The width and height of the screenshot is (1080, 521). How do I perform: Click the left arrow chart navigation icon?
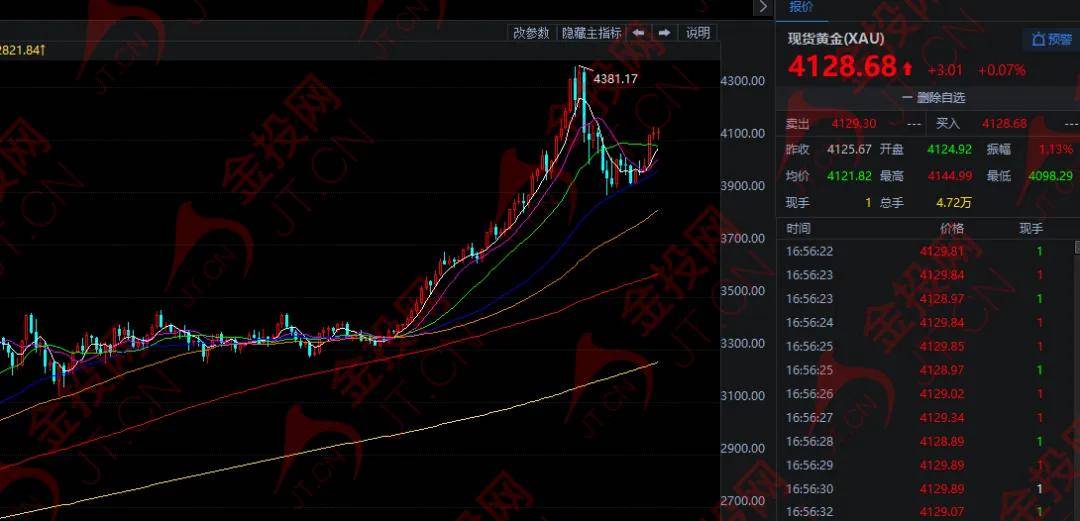coord(639,32)
